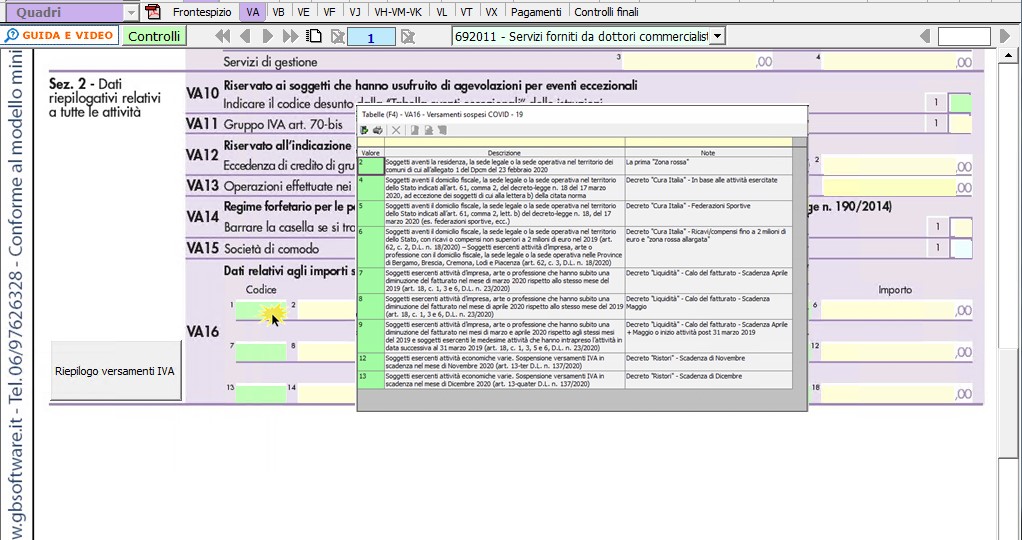Click the module number field showing 1
This screenshot has width=1022, height=540.
[371, 37]
